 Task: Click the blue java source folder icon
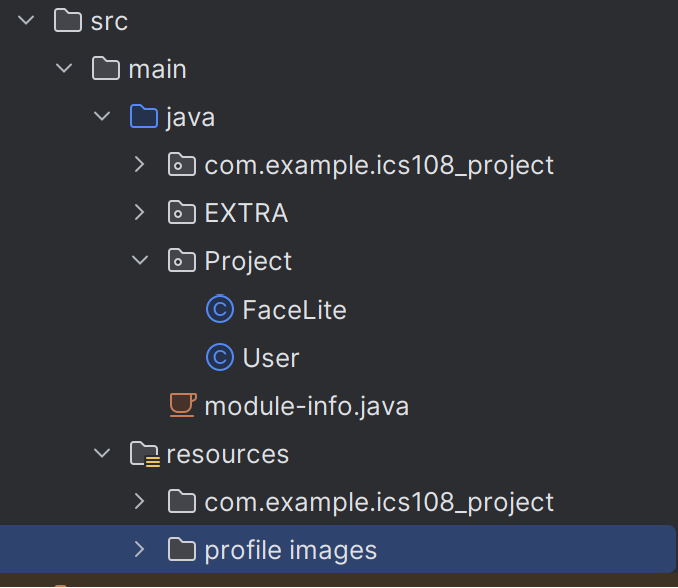pos(144,118)
